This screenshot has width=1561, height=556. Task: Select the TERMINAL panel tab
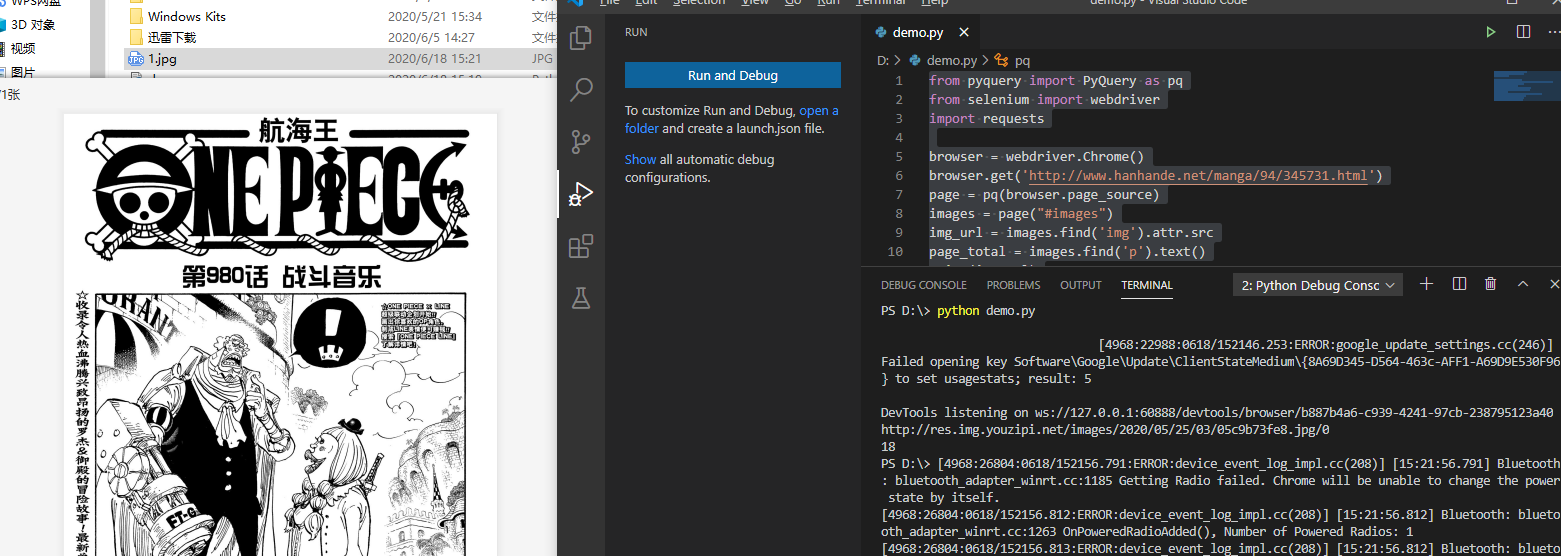[1147, 285]
